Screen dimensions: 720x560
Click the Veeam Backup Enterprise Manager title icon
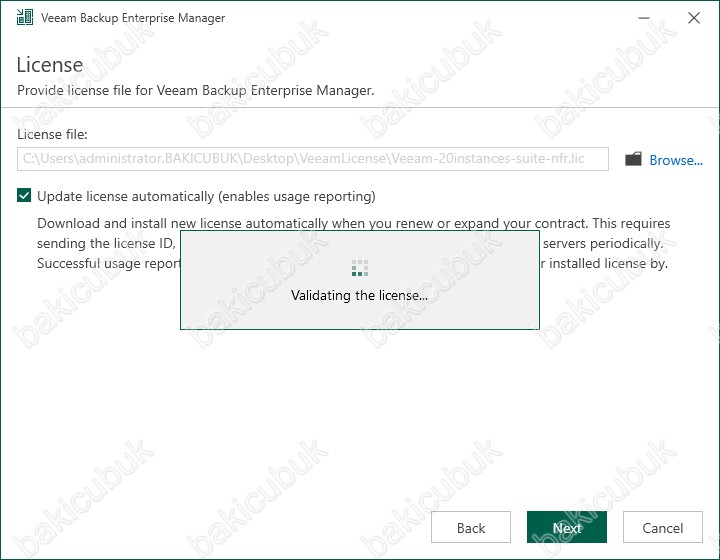tap(25, 17)
